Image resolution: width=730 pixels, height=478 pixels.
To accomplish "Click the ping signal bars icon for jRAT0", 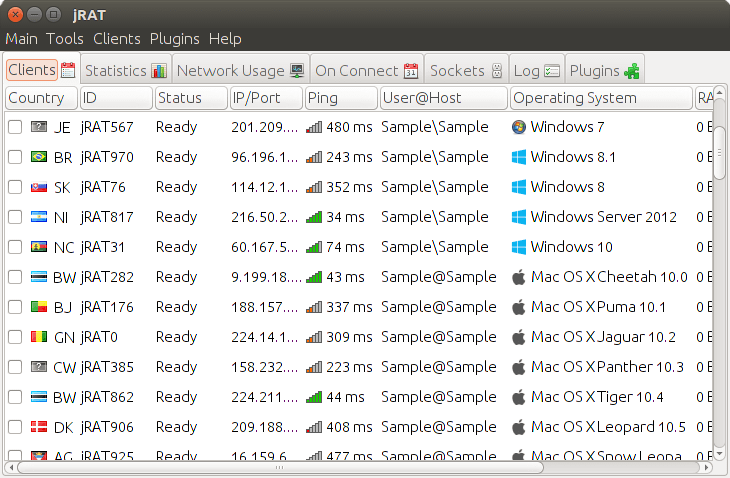I will pyautogui.click(x=315, y=337).
